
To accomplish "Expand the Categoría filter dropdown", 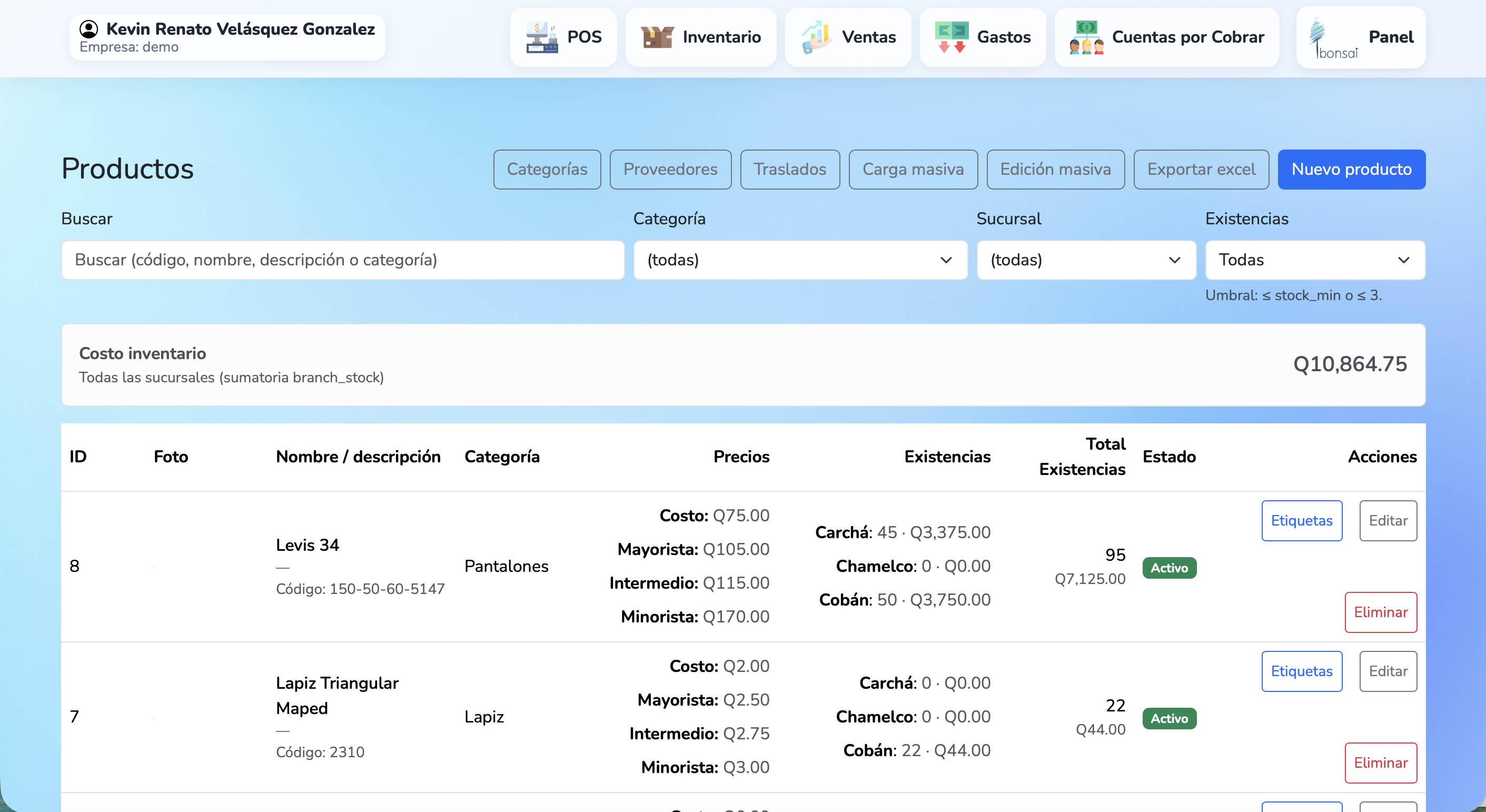I will [x=800, y=260].
